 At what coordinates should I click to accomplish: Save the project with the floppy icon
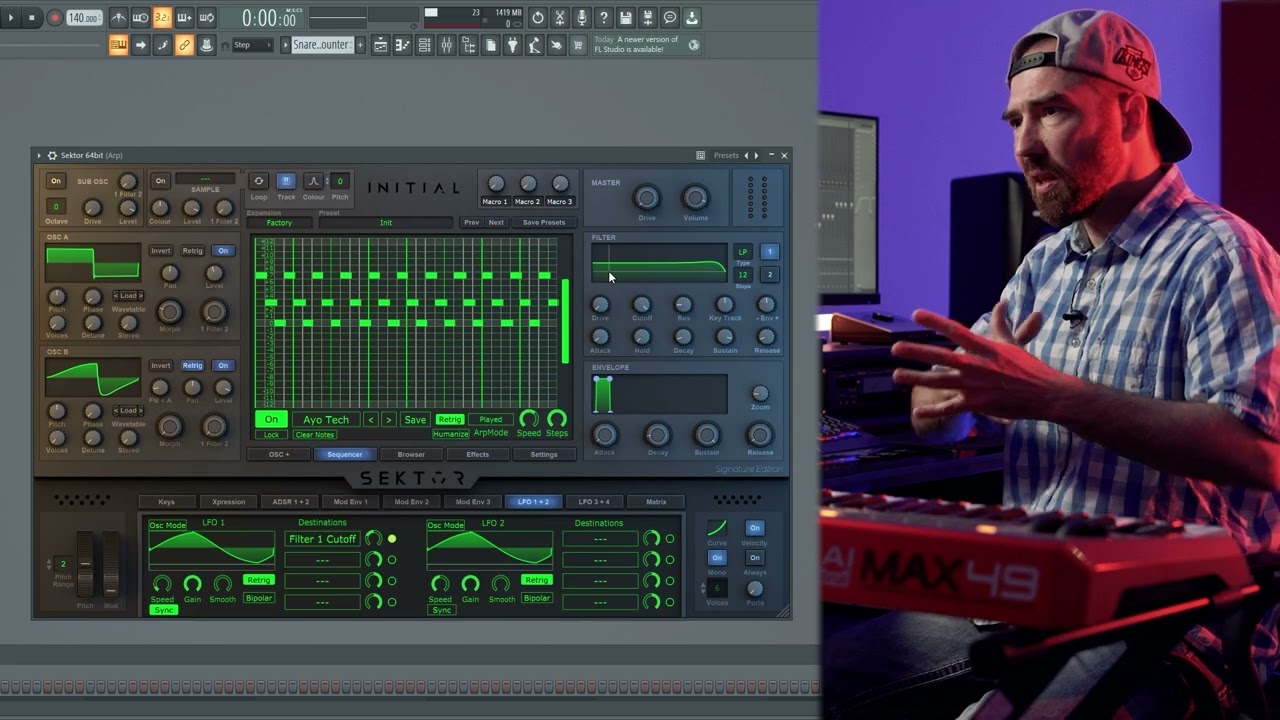click(x=626, y=18)
